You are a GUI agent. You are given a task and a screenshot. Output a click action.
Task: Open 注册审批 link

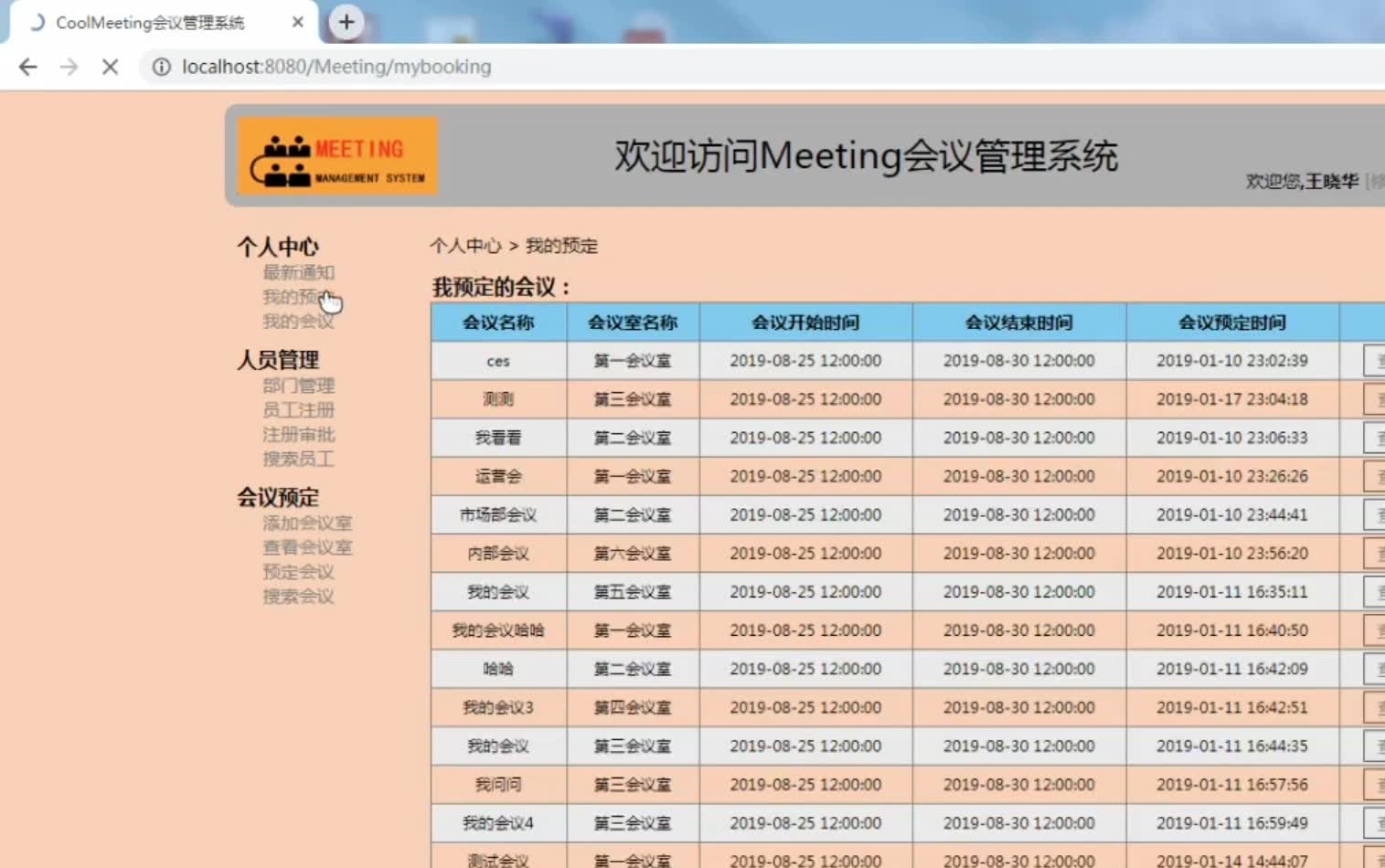click(298, 434)
